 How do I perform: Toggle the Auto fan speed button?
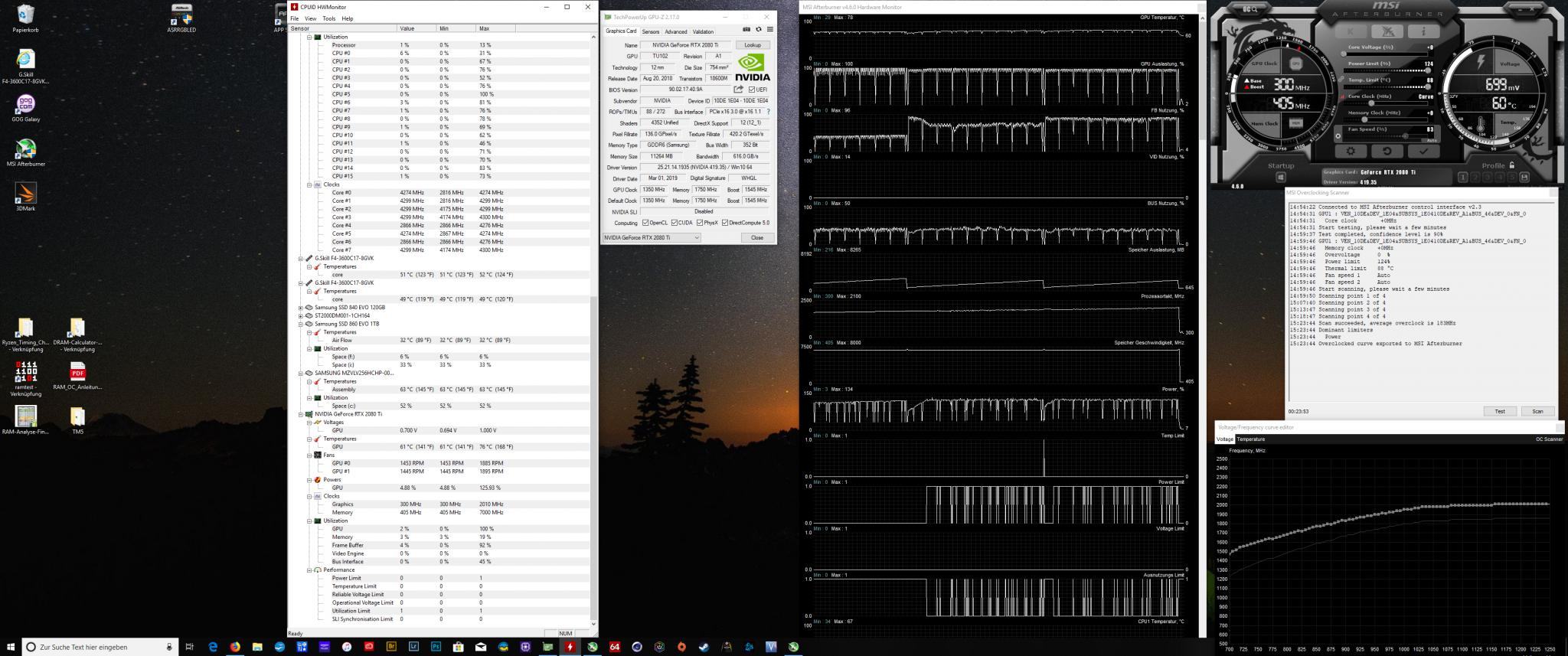(1432, 140)
